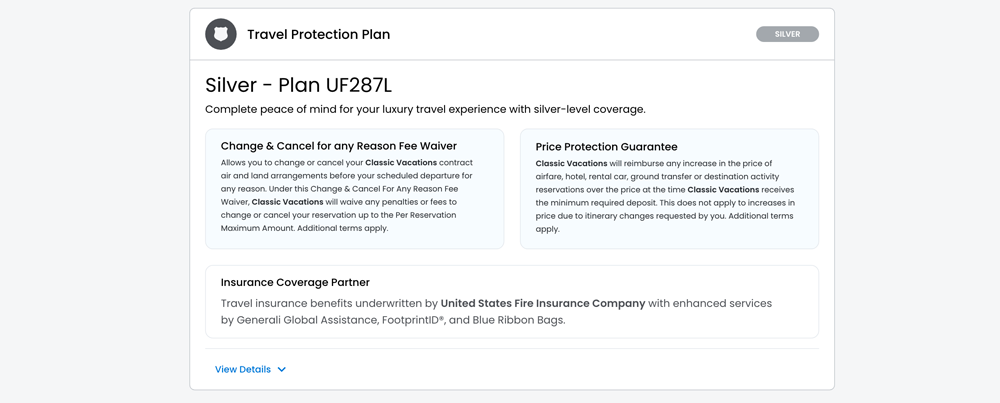Click the Insurance Coverage Partner heading

coord(295,283)
